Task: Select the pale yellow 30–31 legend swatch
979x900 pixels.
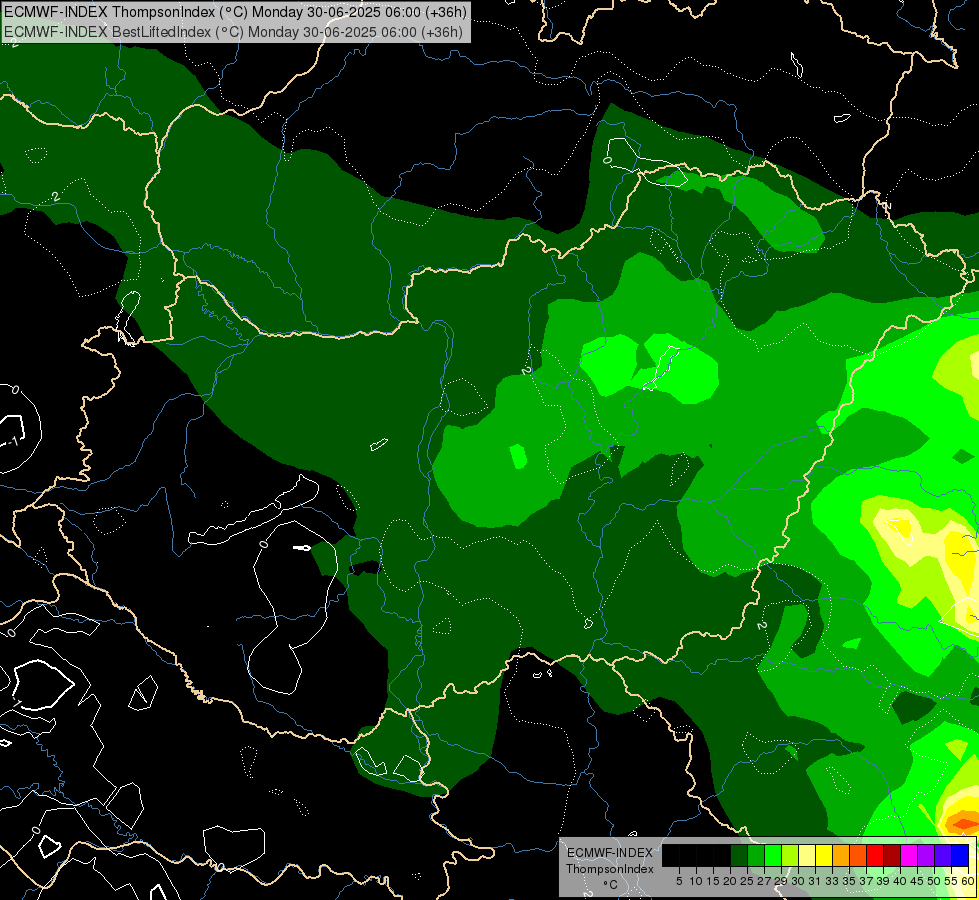Action: pos(807,856)
